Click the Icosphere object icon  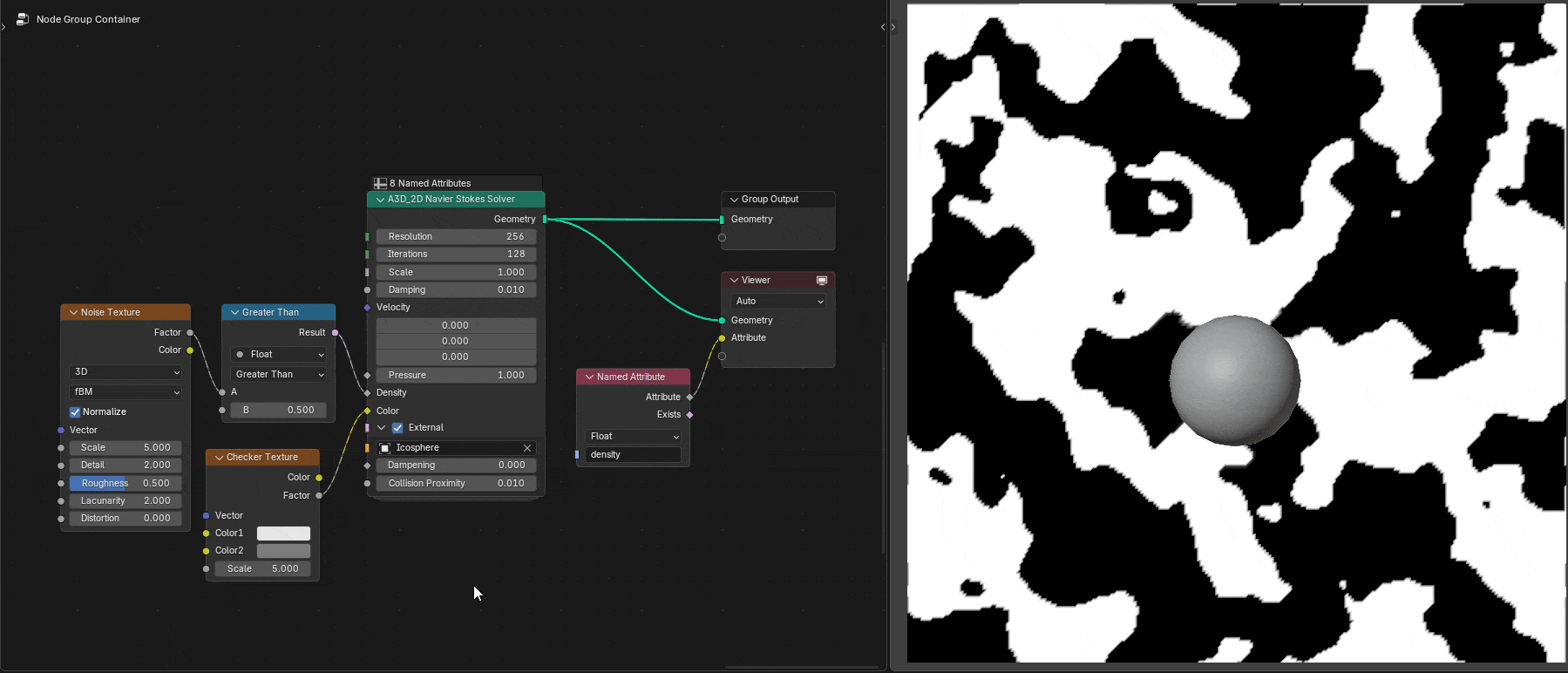pyautogui.click(x=385, y=448)
